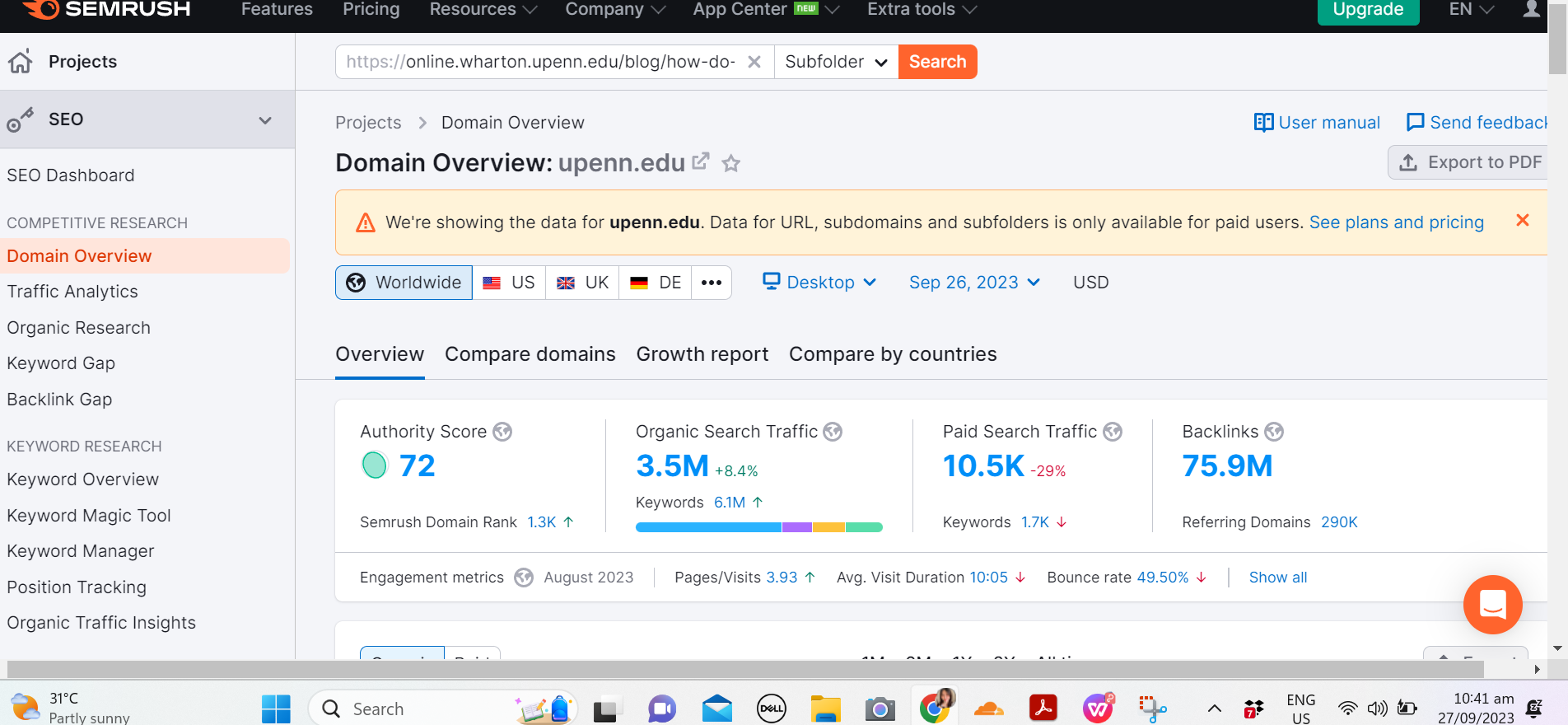Select DE database
Viewport: 1568px width, 725px height.
tap(656, 283)
